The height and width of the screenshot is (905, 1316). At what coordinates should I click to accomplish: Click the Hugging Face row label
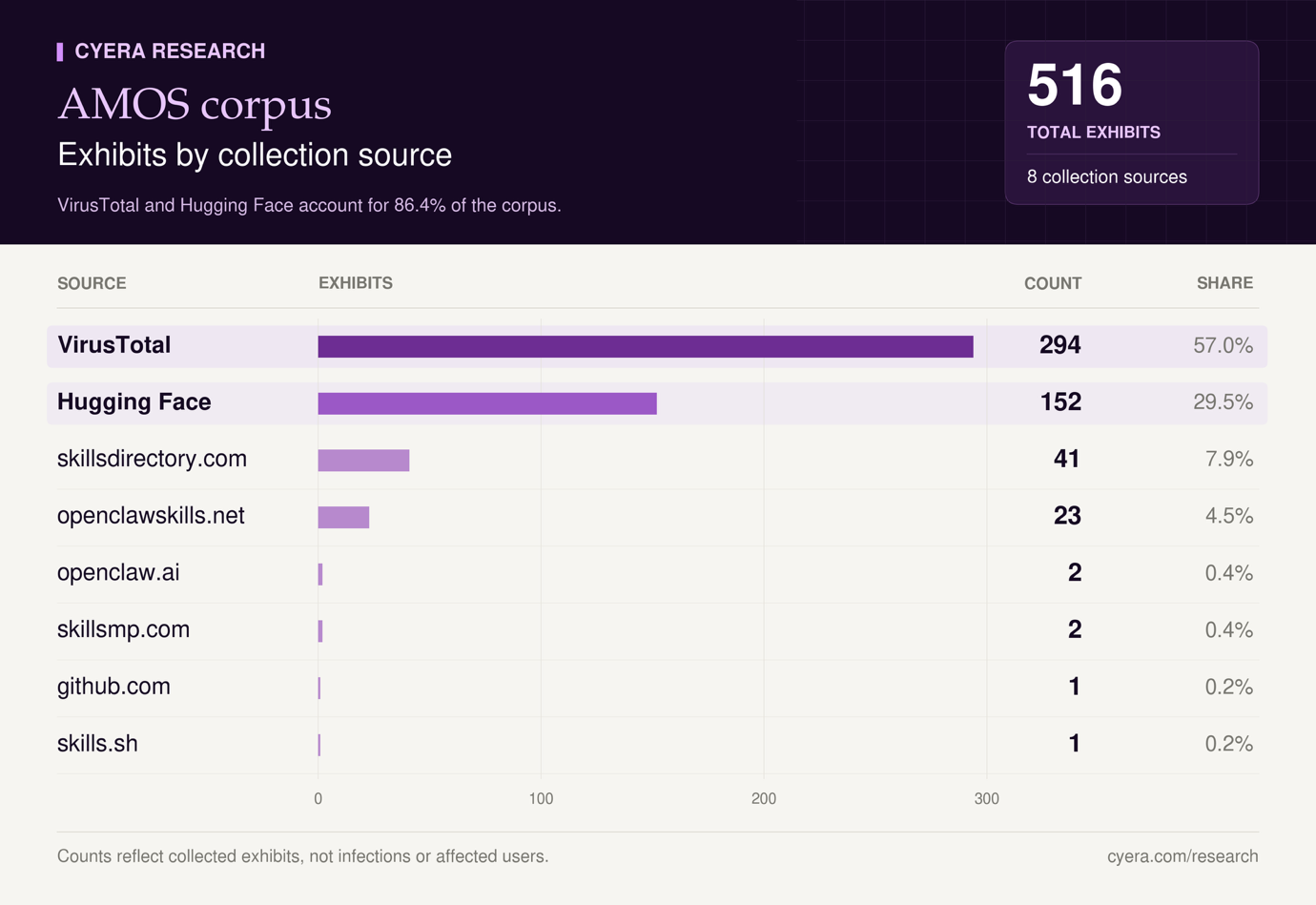pos(134,402)
